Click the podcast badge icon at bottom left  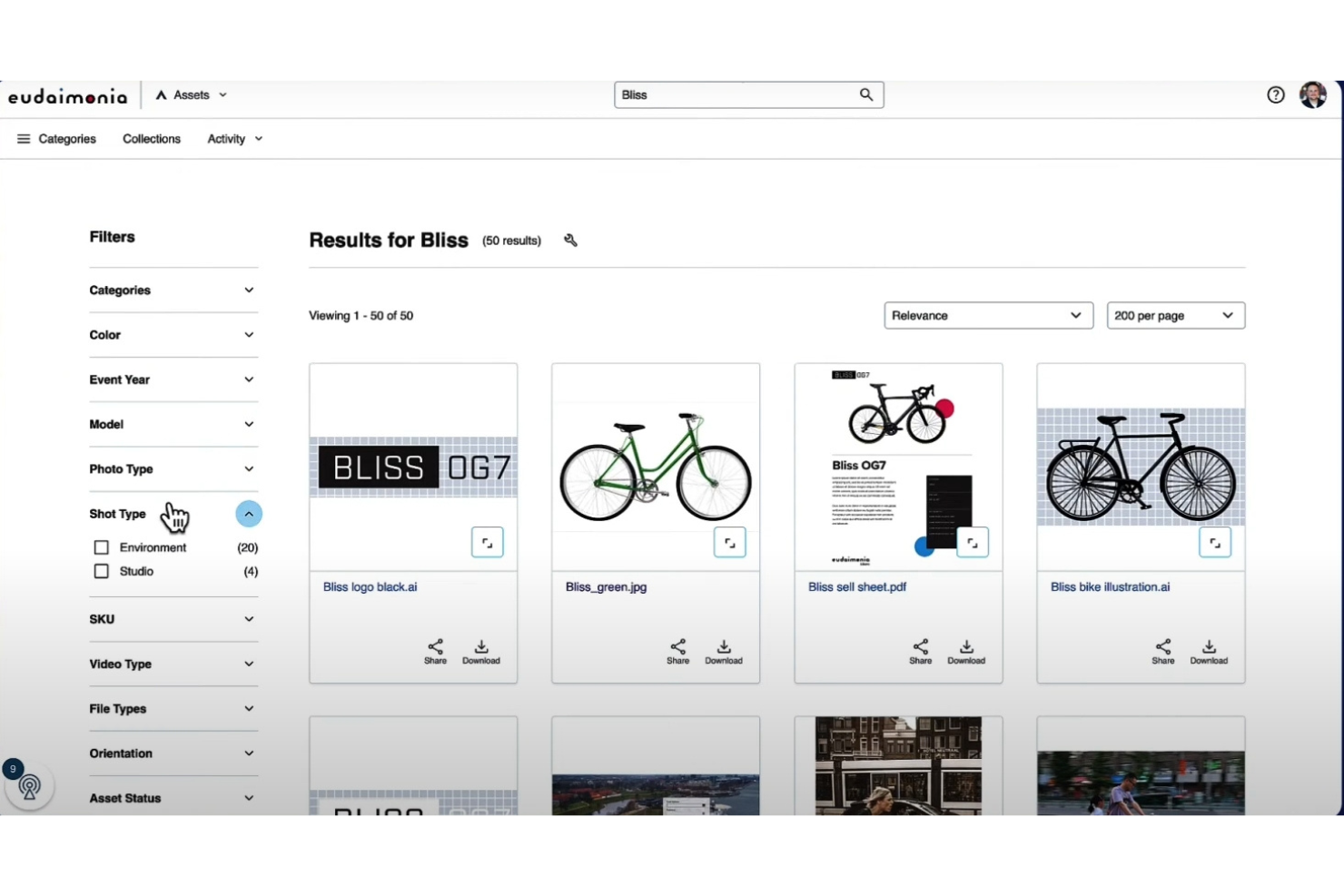[29, 786]
